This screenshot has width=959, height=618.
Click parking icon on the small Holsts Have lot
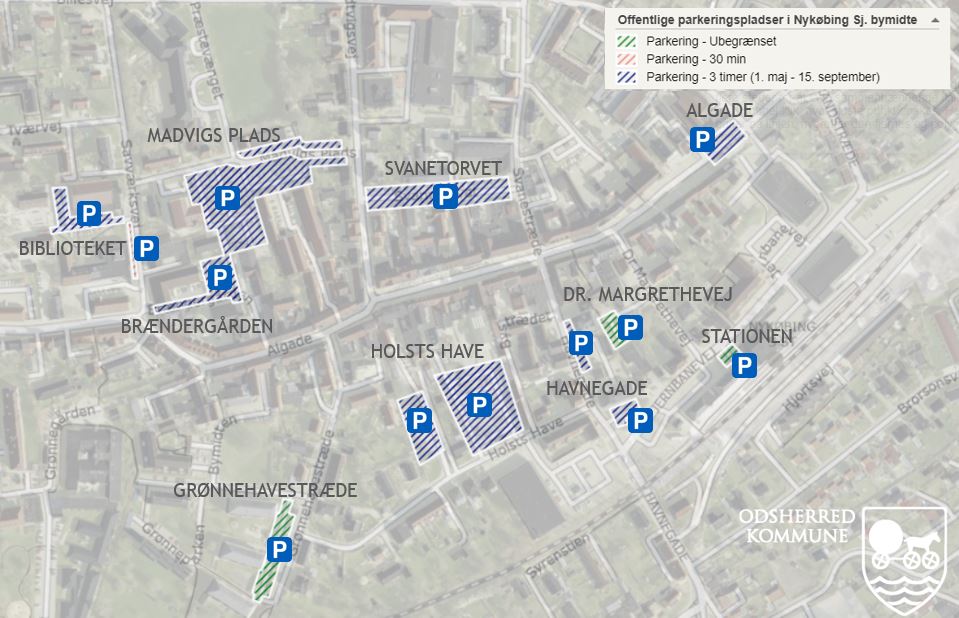pos(420,420)
